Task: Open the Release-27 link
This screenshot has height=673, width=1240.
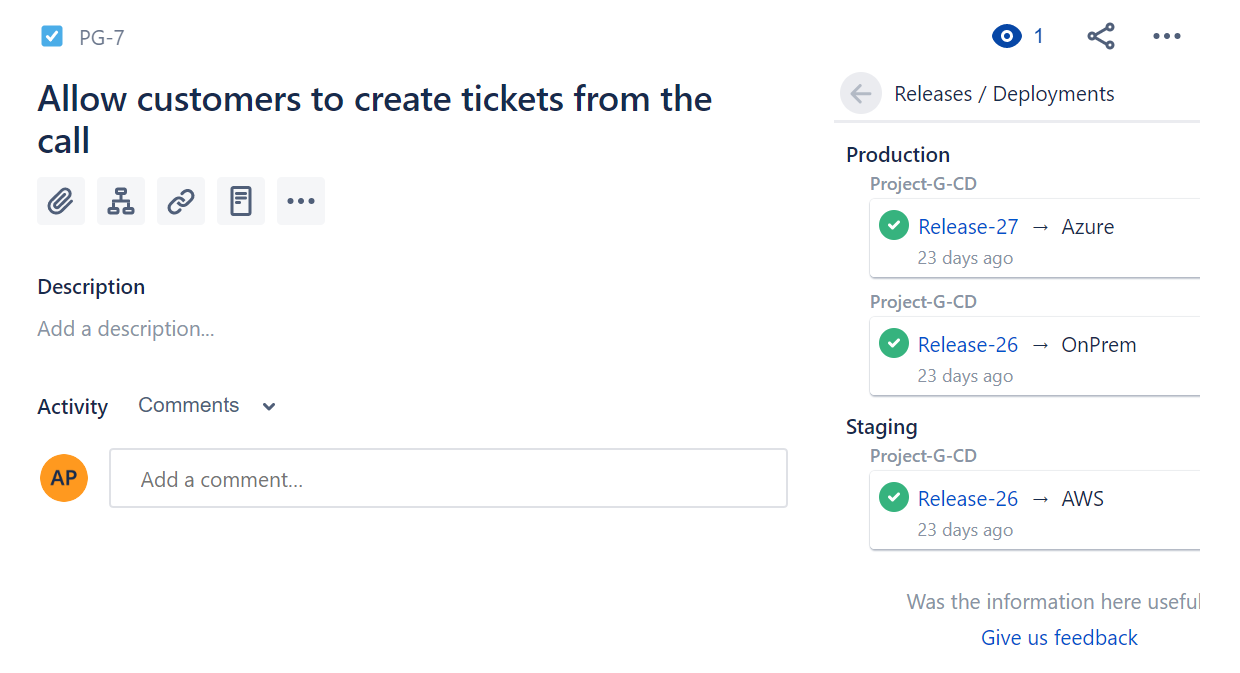Action: (967, 226)
